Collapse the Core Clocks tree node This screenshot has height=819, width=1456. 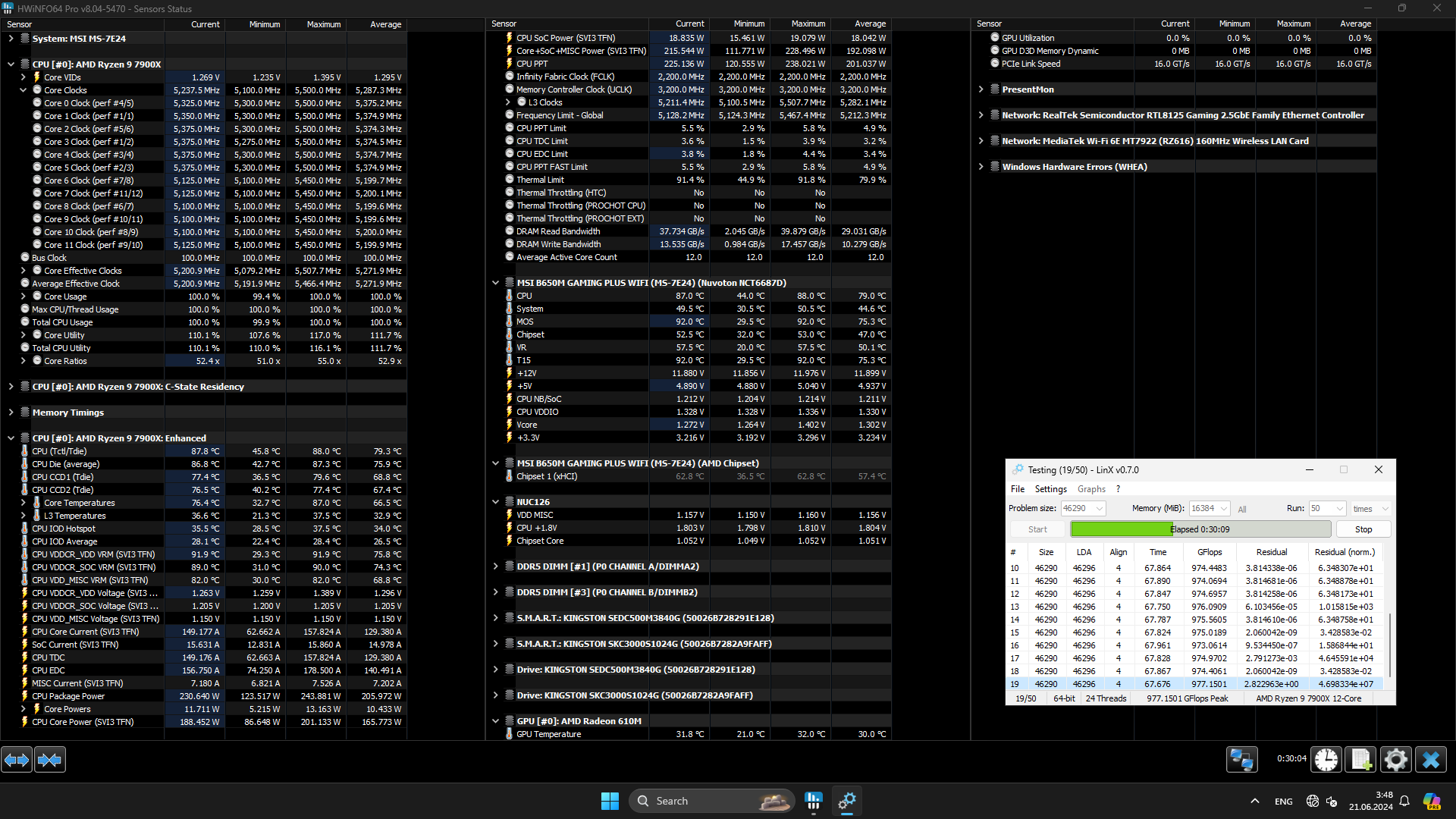(x=24, y=90)
